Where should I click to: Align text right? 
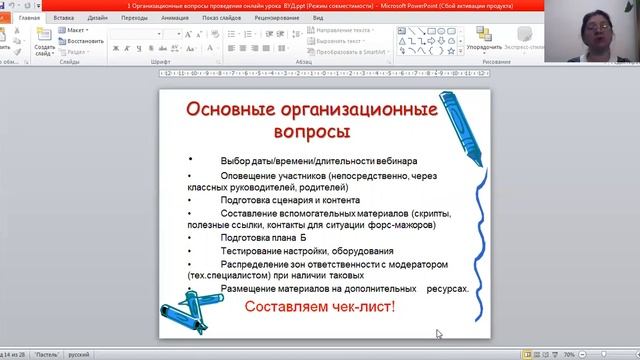(255, 48)
